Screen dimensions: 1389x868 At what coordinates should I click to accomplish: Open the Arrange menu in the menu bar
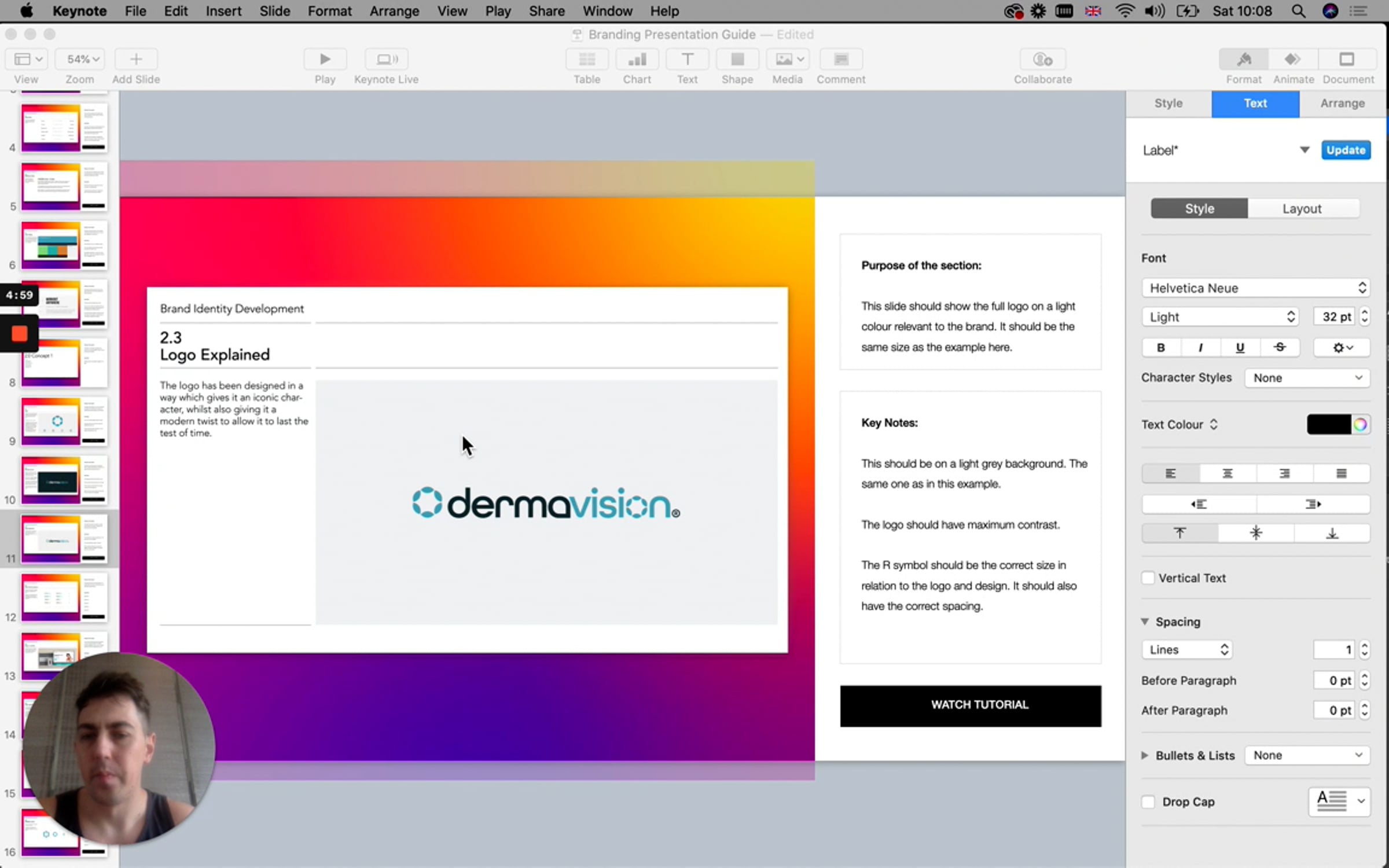tap(394, 11)
